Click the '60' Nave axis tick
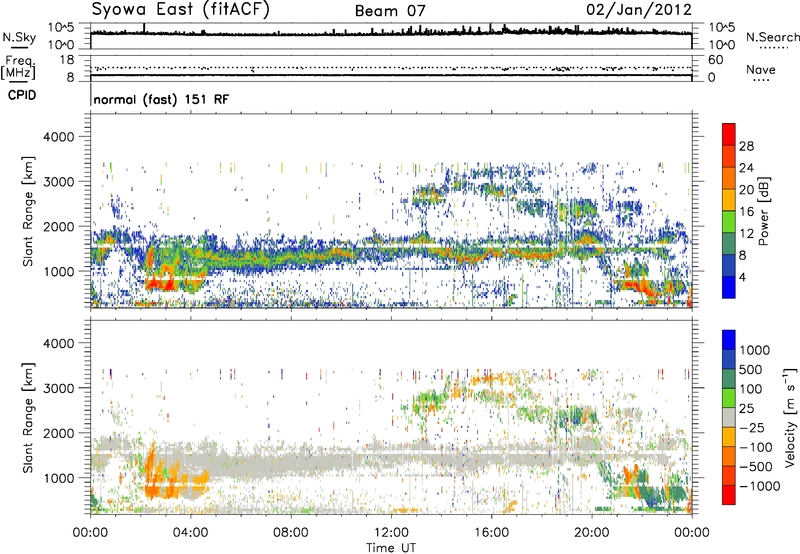This screenshot has height=554, width=800. (x=716, y=60)
